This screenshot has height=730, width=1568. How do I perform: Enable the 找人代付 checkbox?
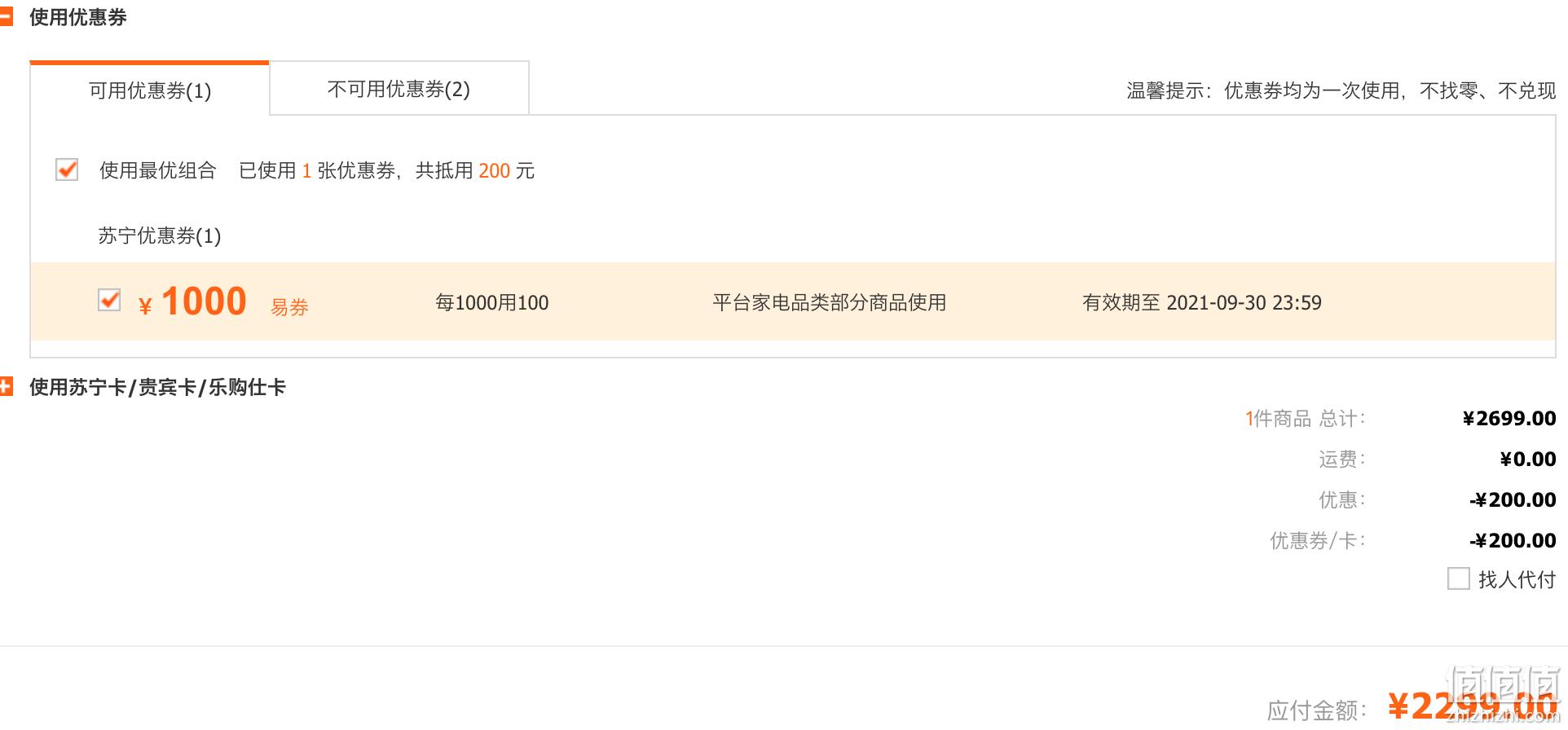coord(1459,578)
